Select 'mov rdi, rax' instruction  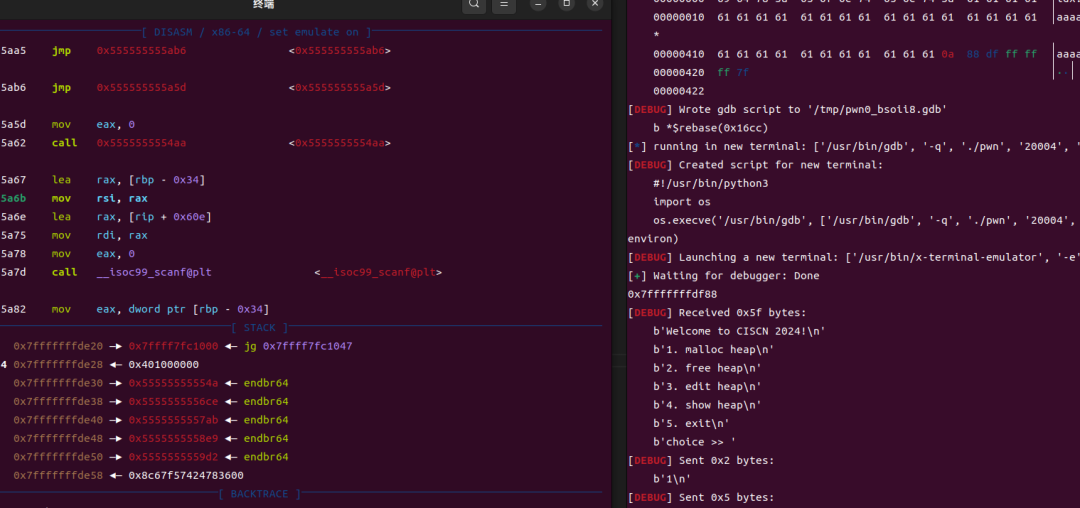(99, 235)
